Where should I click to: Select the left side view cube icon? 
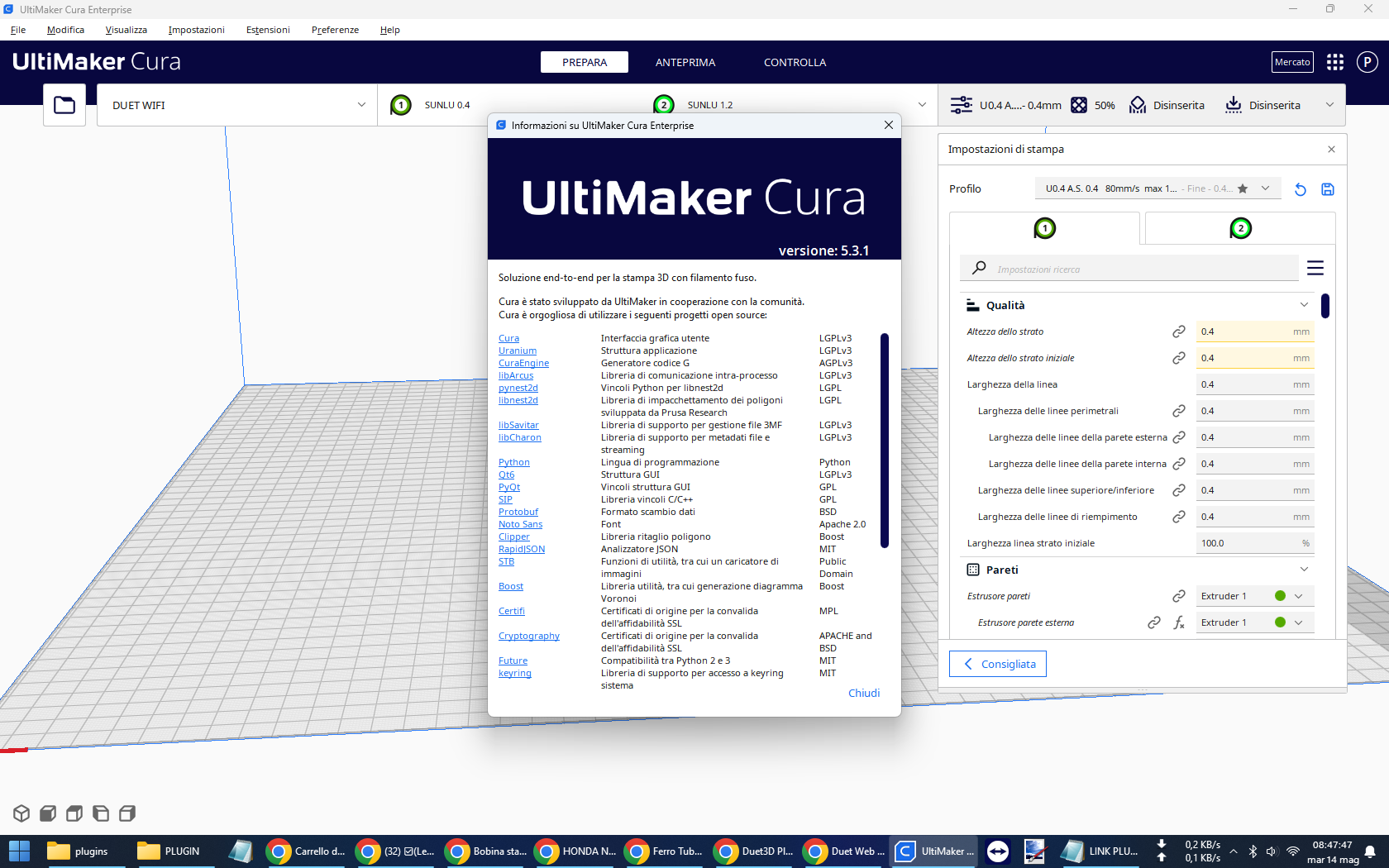101,813
